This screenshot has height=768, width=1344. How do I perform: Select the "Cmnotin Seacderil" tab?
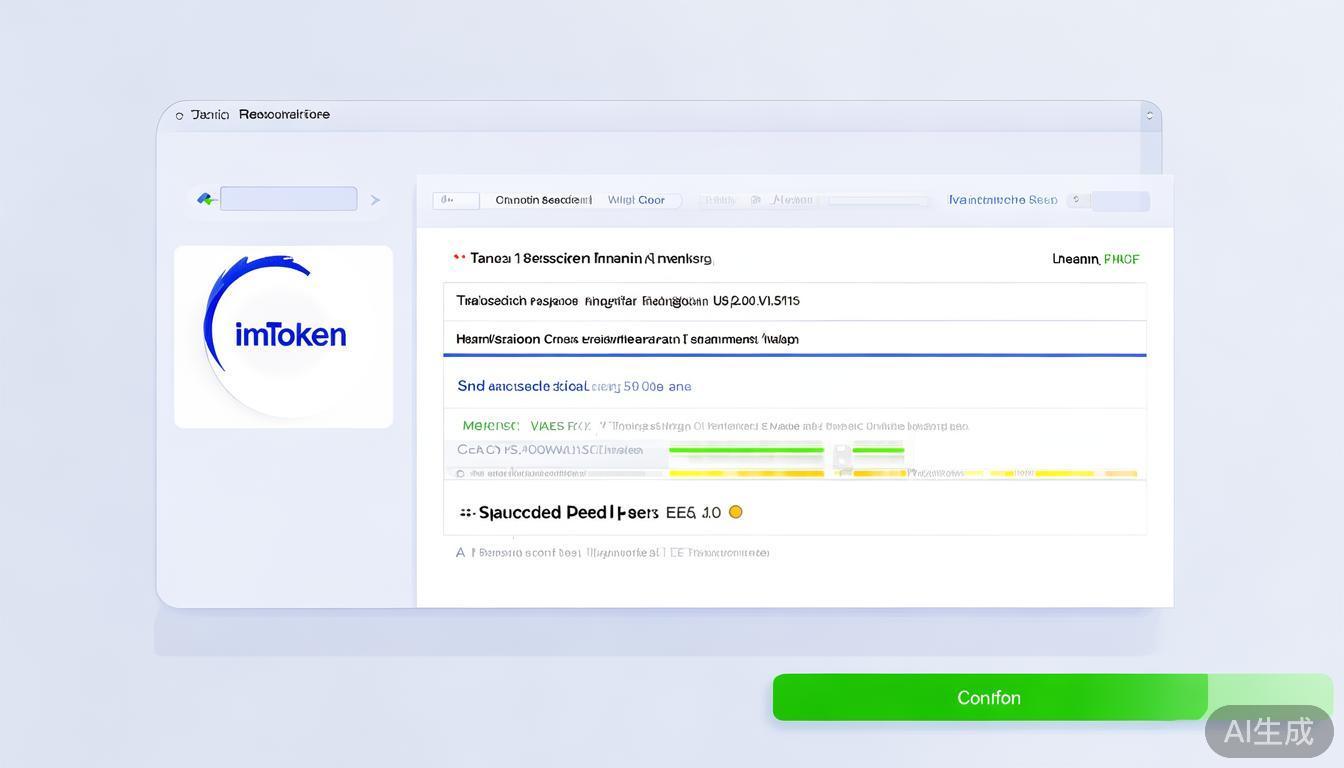[543, 200]
